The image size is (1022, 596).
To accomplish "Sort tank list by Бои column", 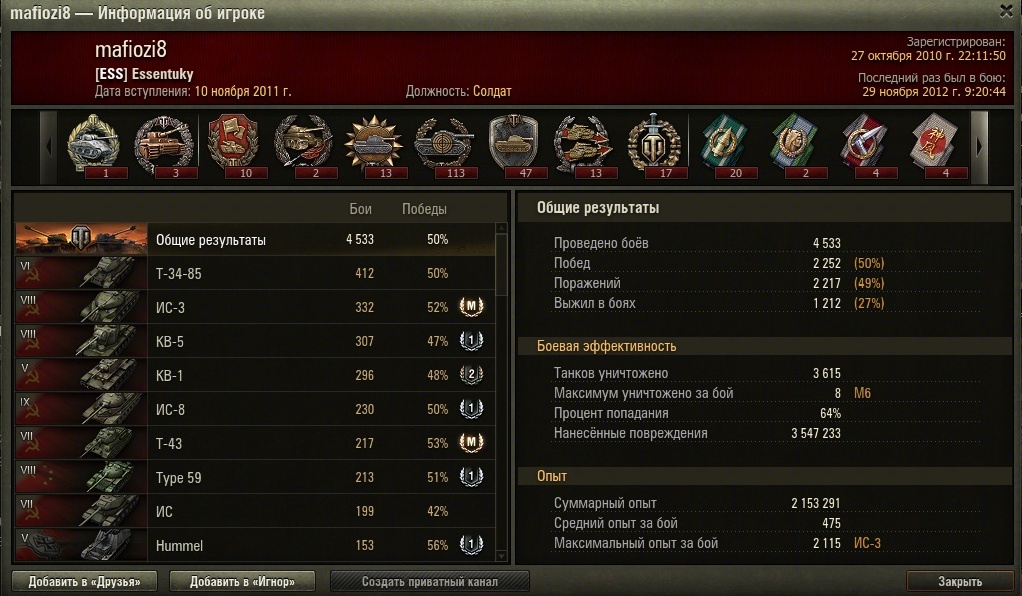I will point(360,209).
